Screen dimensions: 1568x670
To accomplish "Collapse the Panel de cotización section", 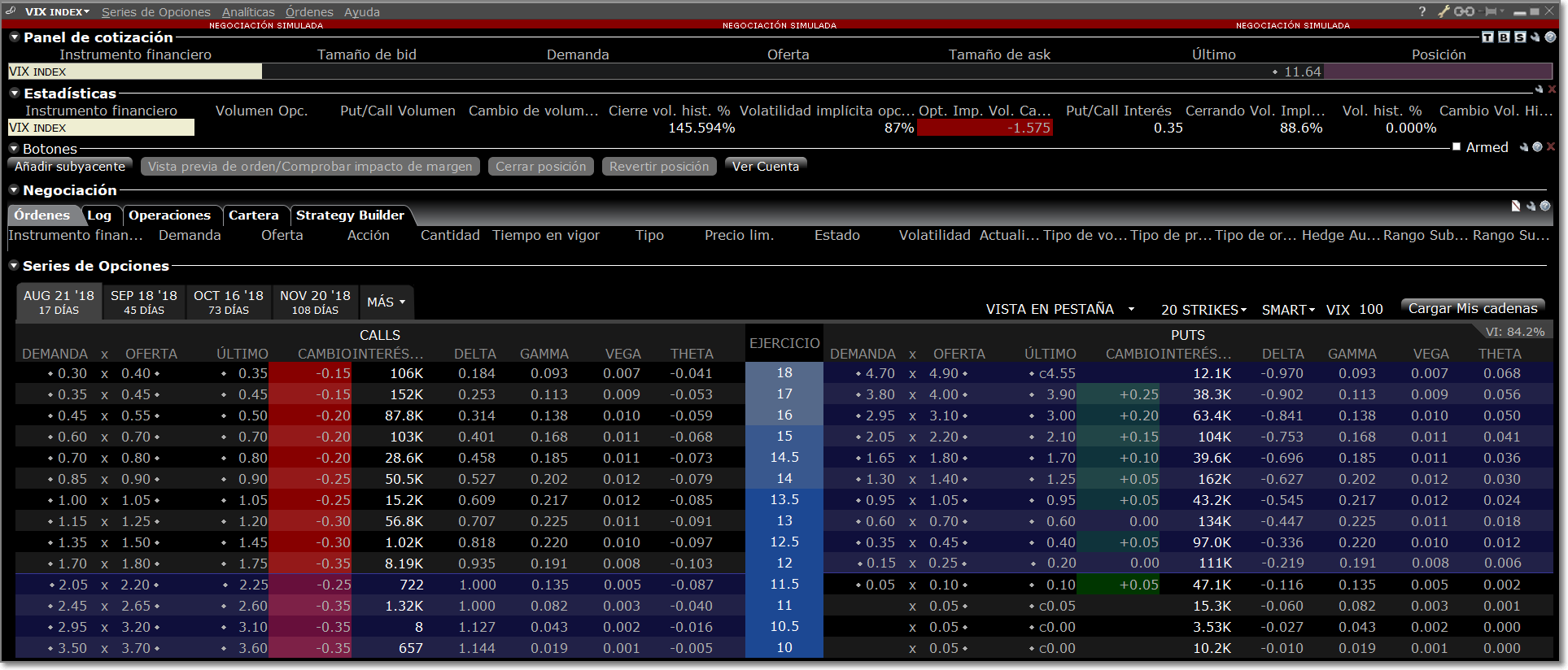I will [14, 37].
